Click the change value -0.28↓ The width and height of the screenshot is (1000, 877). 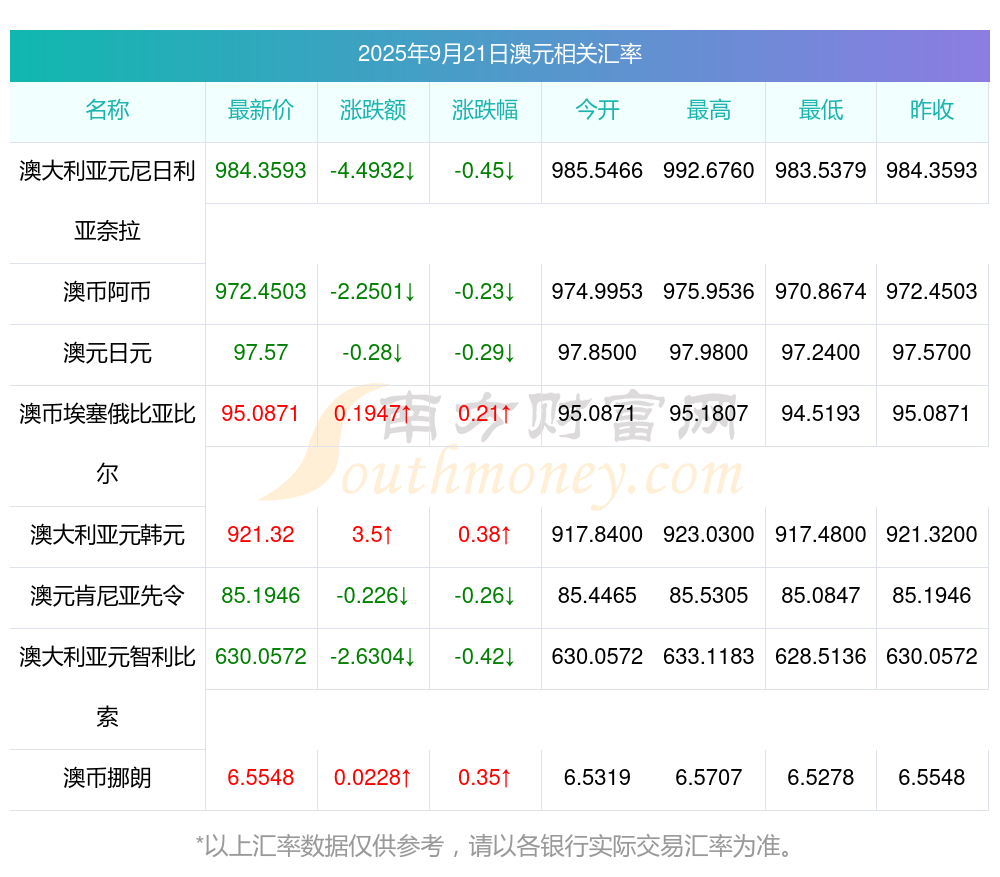click(x=373, y=352)
